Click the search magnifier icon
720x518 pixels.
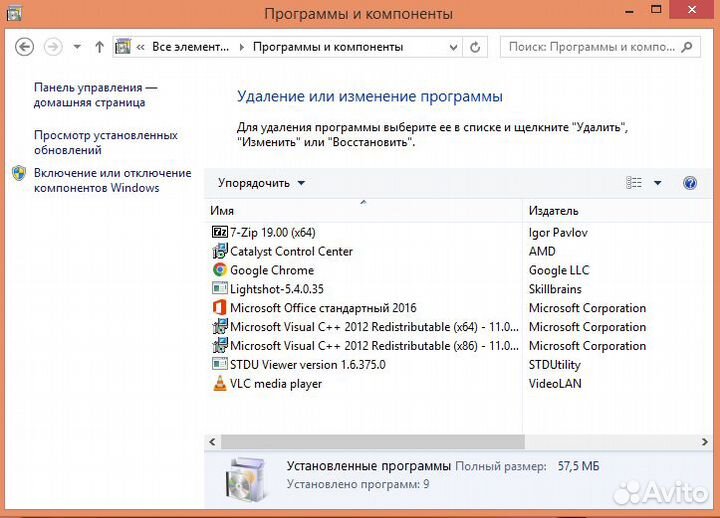[687, 47]
